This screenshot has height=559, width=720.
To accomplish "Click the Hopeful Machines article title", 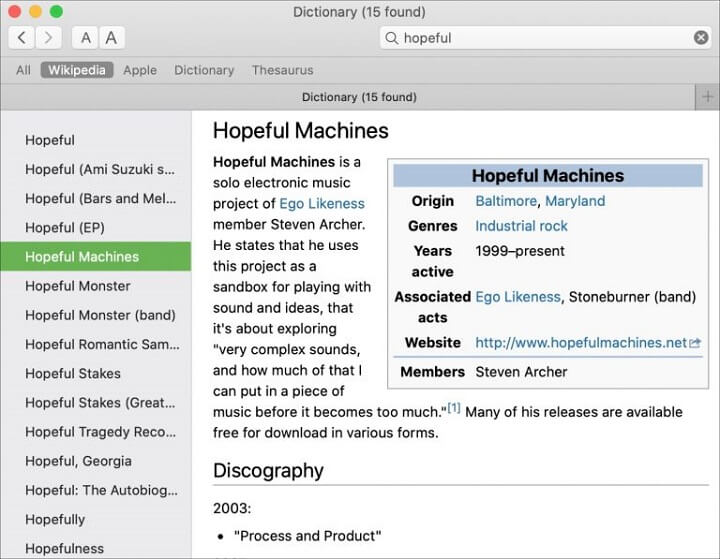I will coord(301,130).
